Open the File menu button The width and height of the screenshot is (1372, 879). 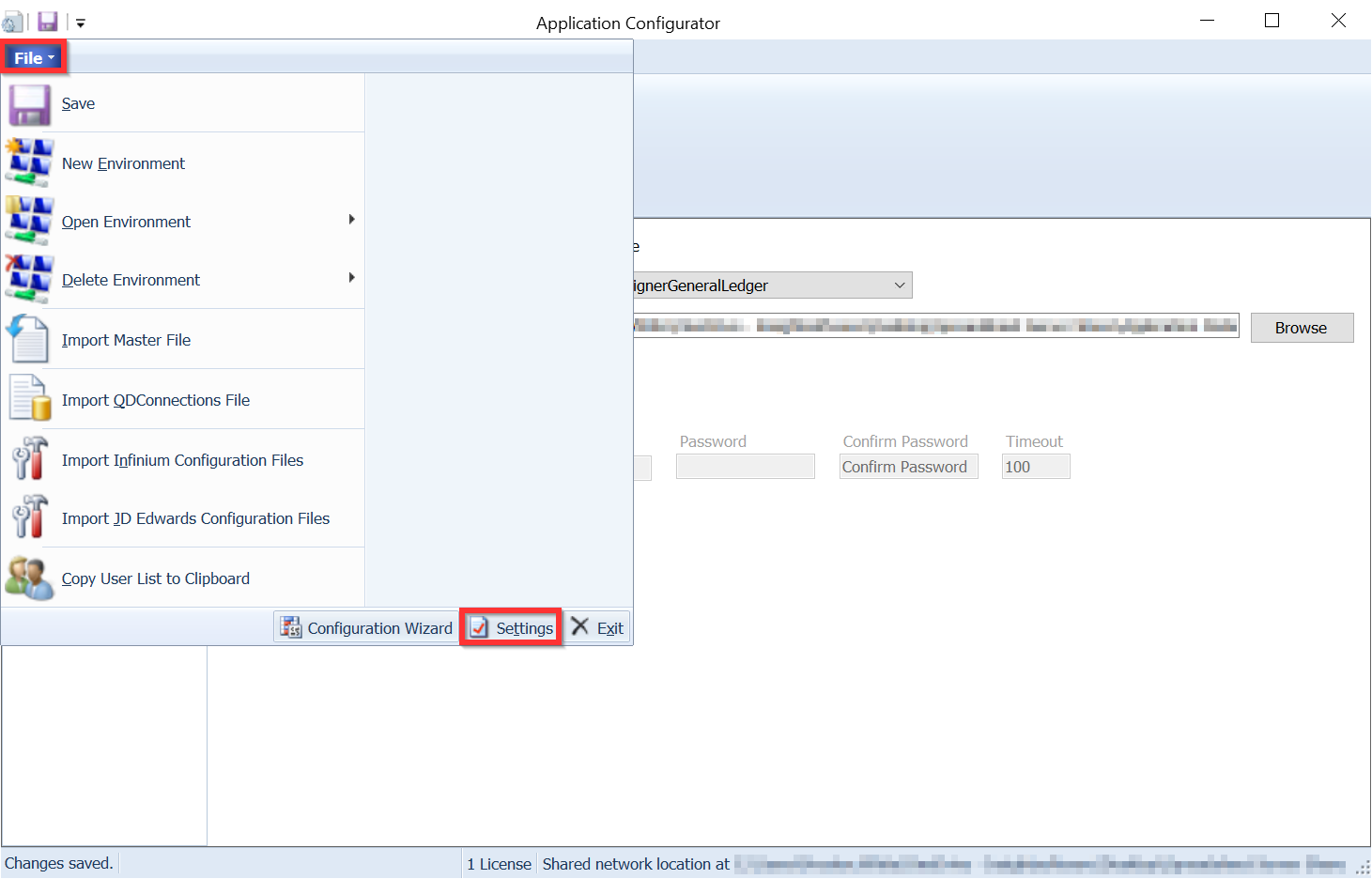(34, 58)
